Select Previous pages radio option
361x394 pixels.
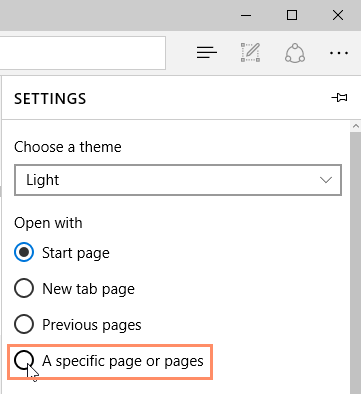[x=24, y=324]
